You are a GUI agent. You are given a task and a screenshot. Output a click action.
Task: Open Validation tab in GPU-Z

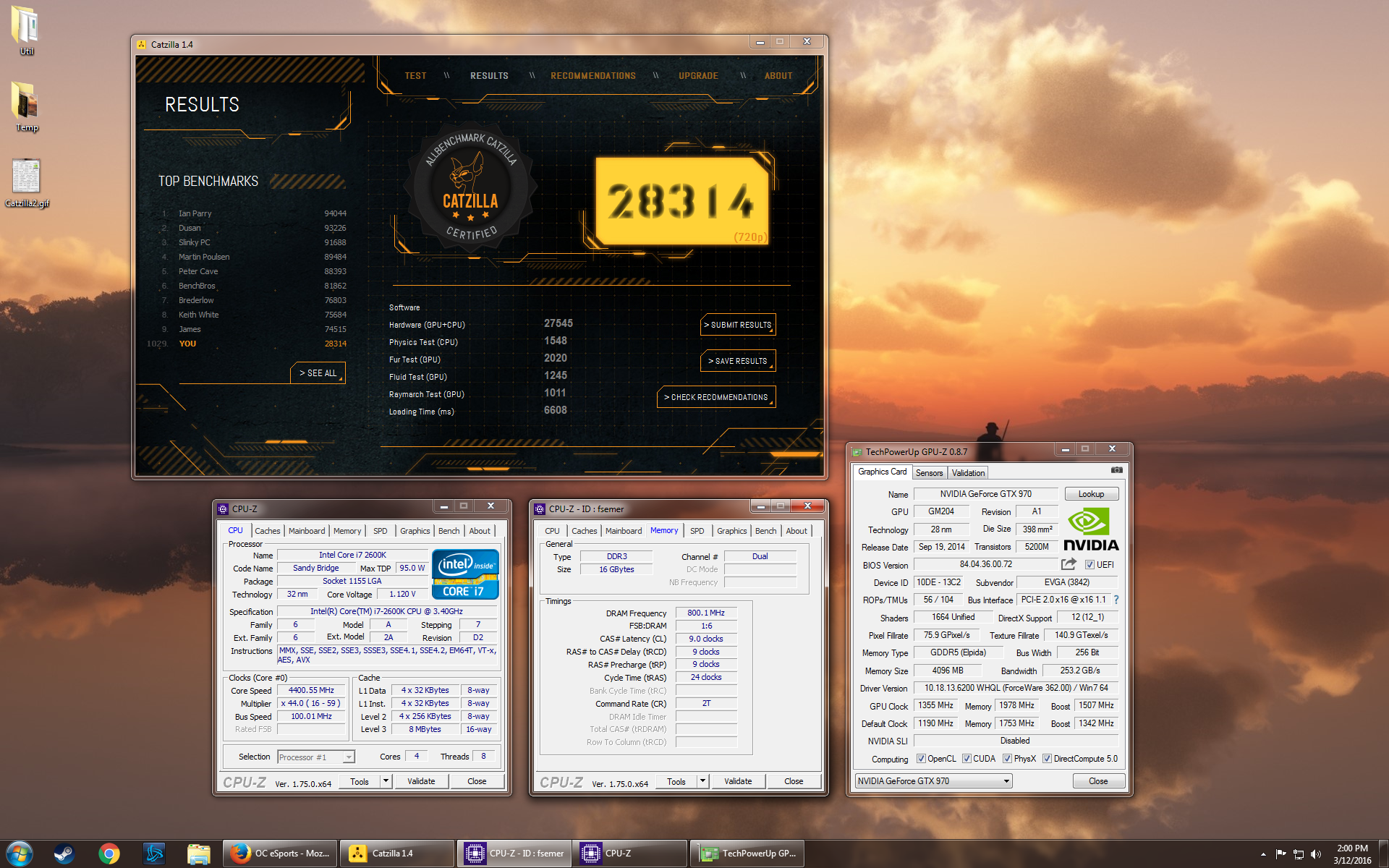(x=968, y=473)
